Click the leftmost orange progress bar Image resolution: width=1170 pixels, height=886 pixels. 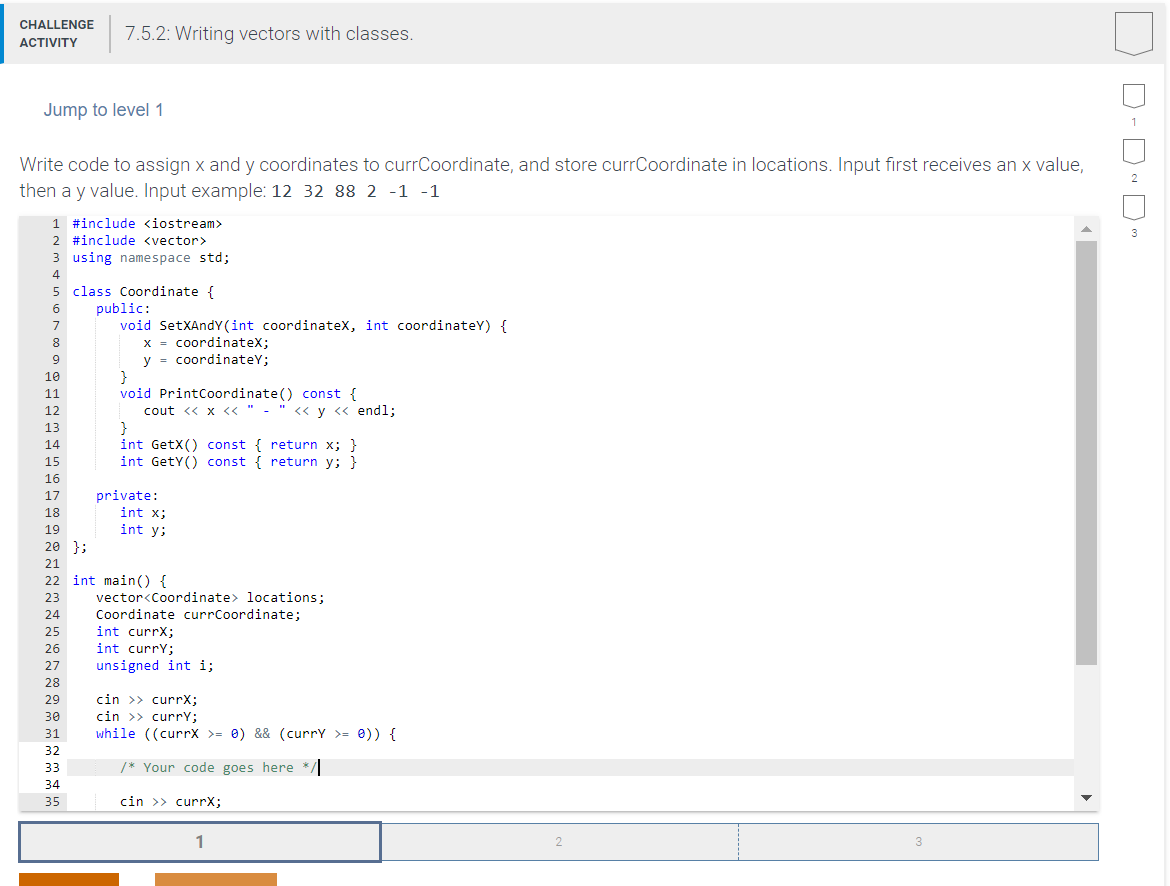[x=68, y=881]
